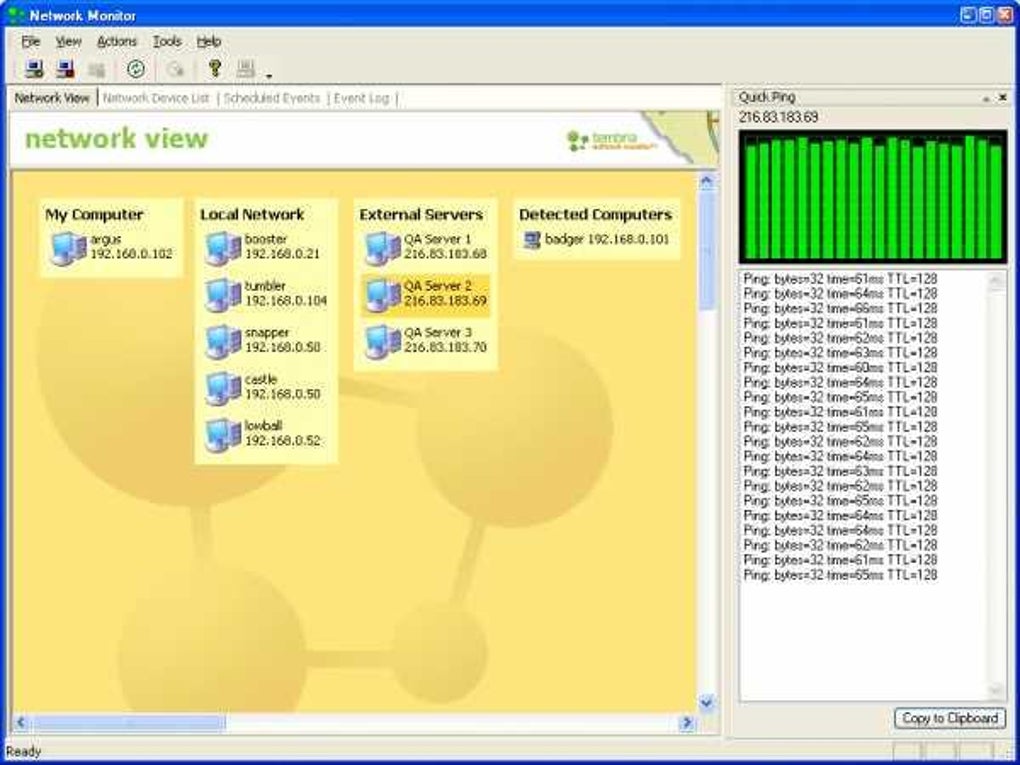1020x765 pixels.
Task: Open the Help menu
Action: pyautogui.click(x=209, y=42)
